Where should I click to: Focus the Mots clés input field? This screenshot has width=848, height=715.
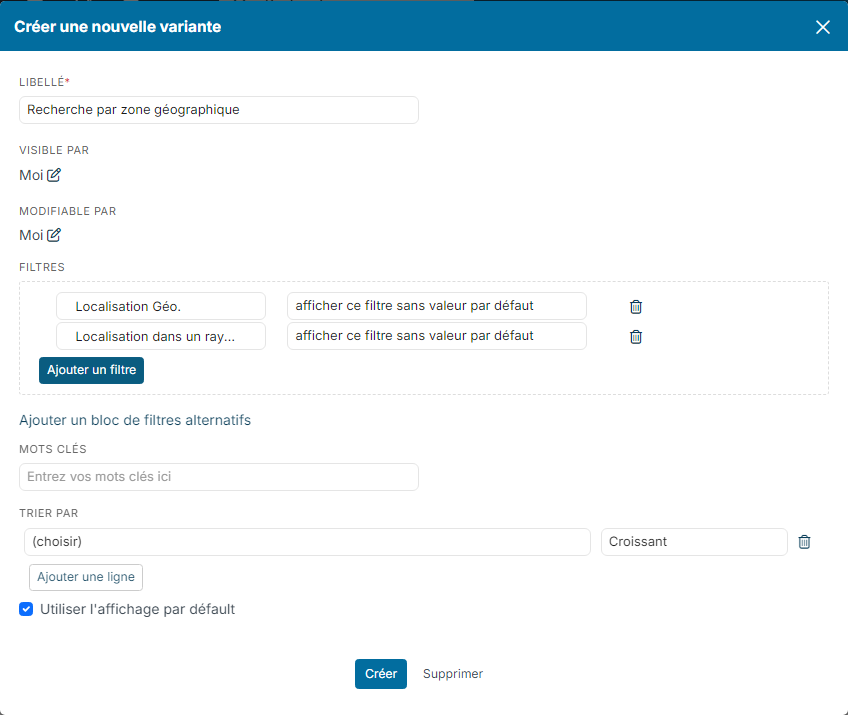tap(219, 477)
